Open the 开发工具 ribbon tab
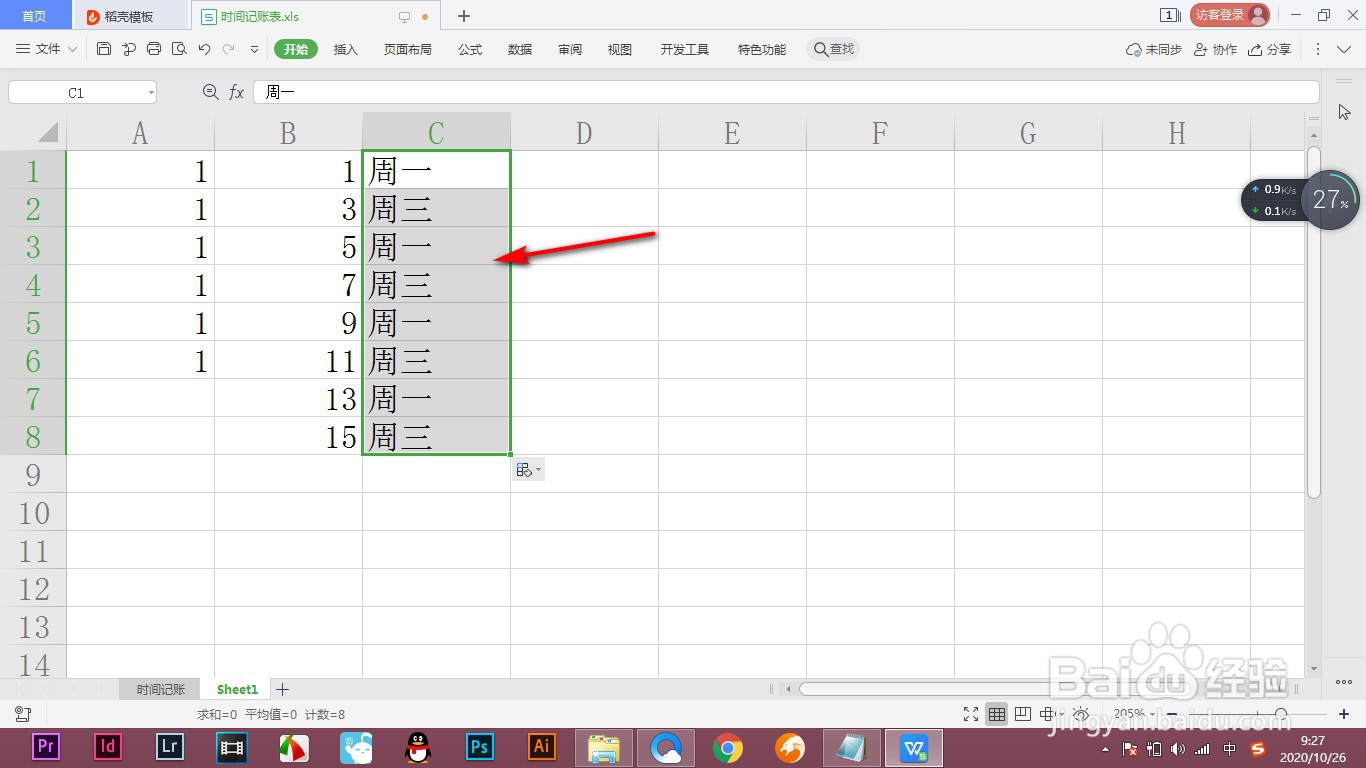 click(685, 49)
